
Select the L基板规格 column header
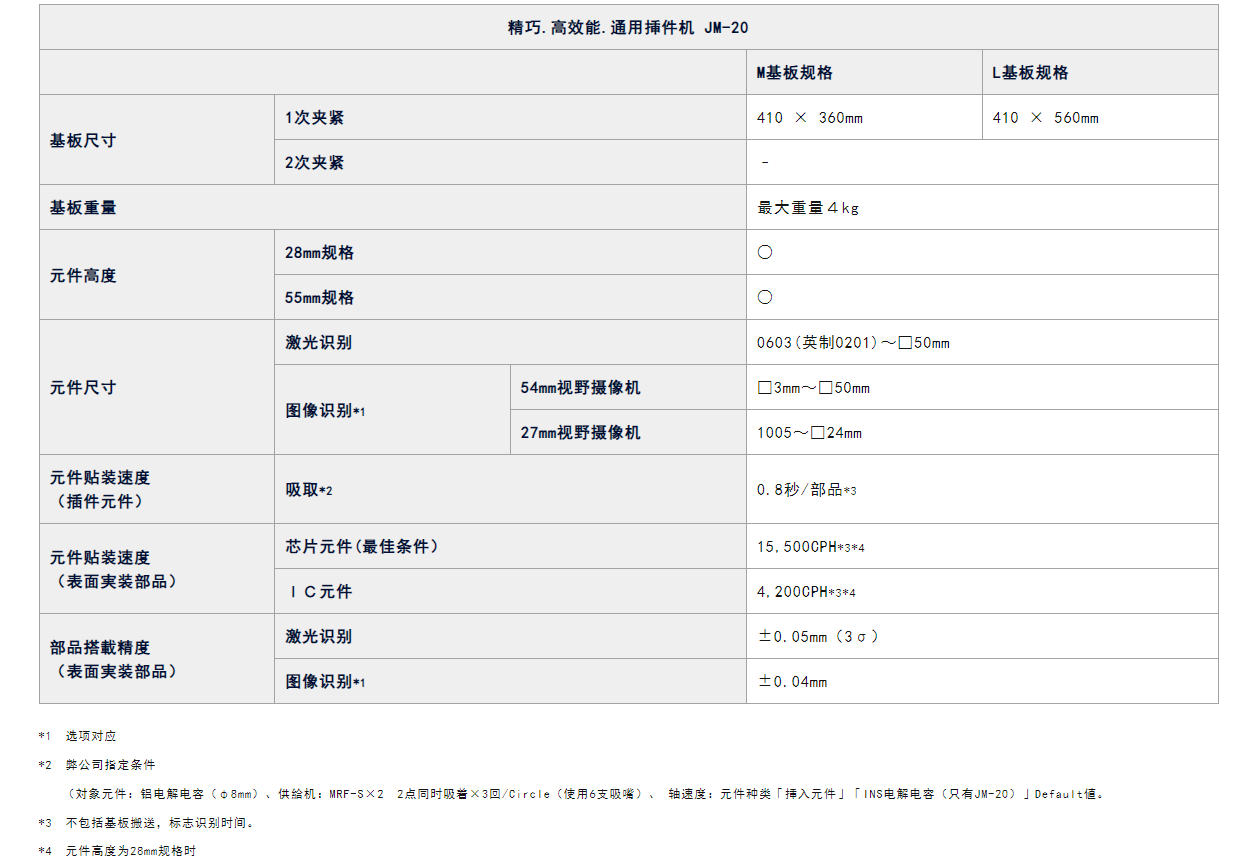coord(1030,73)
